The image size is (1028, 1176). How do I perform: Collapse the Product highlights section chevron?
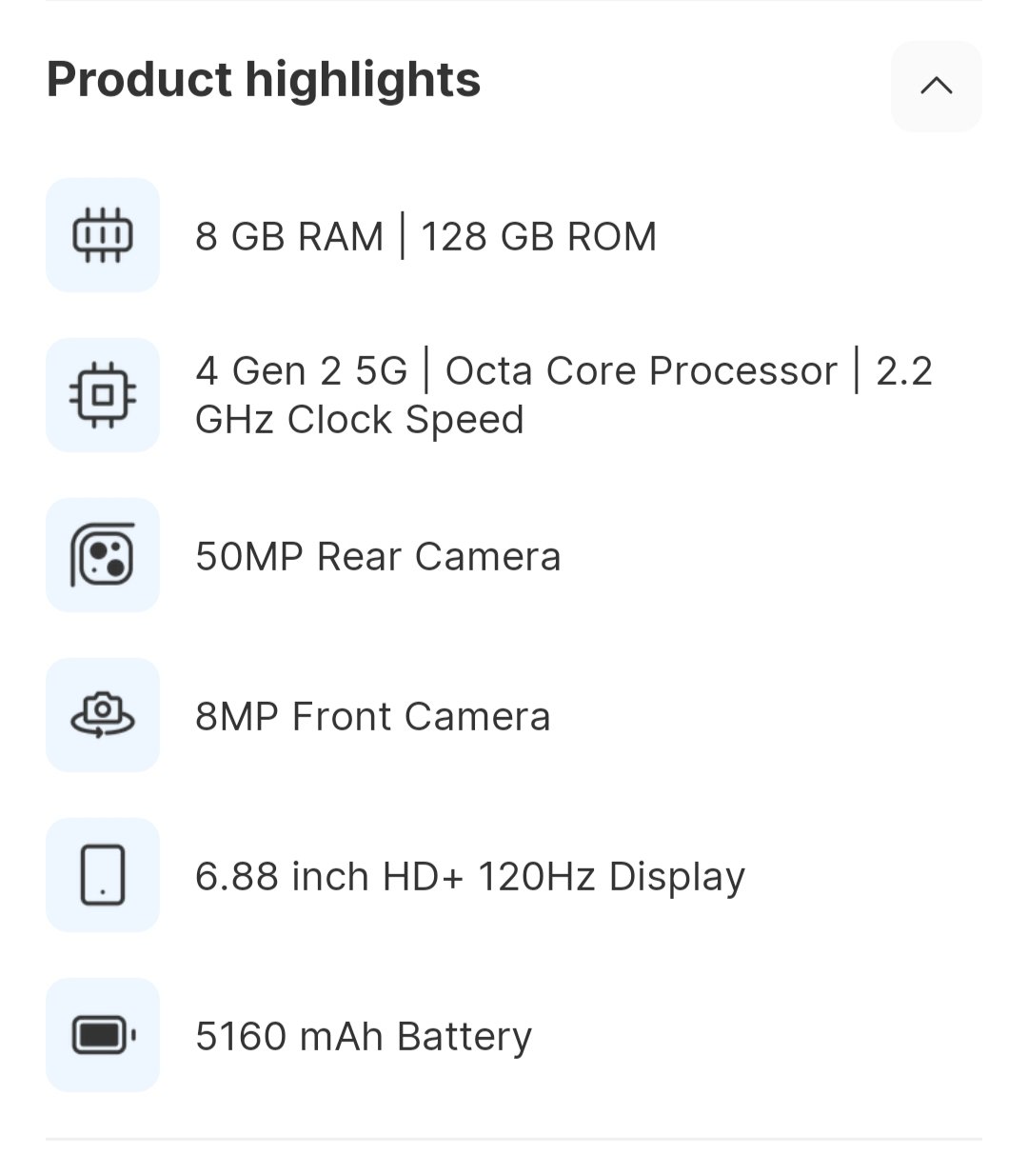(936, 86)
